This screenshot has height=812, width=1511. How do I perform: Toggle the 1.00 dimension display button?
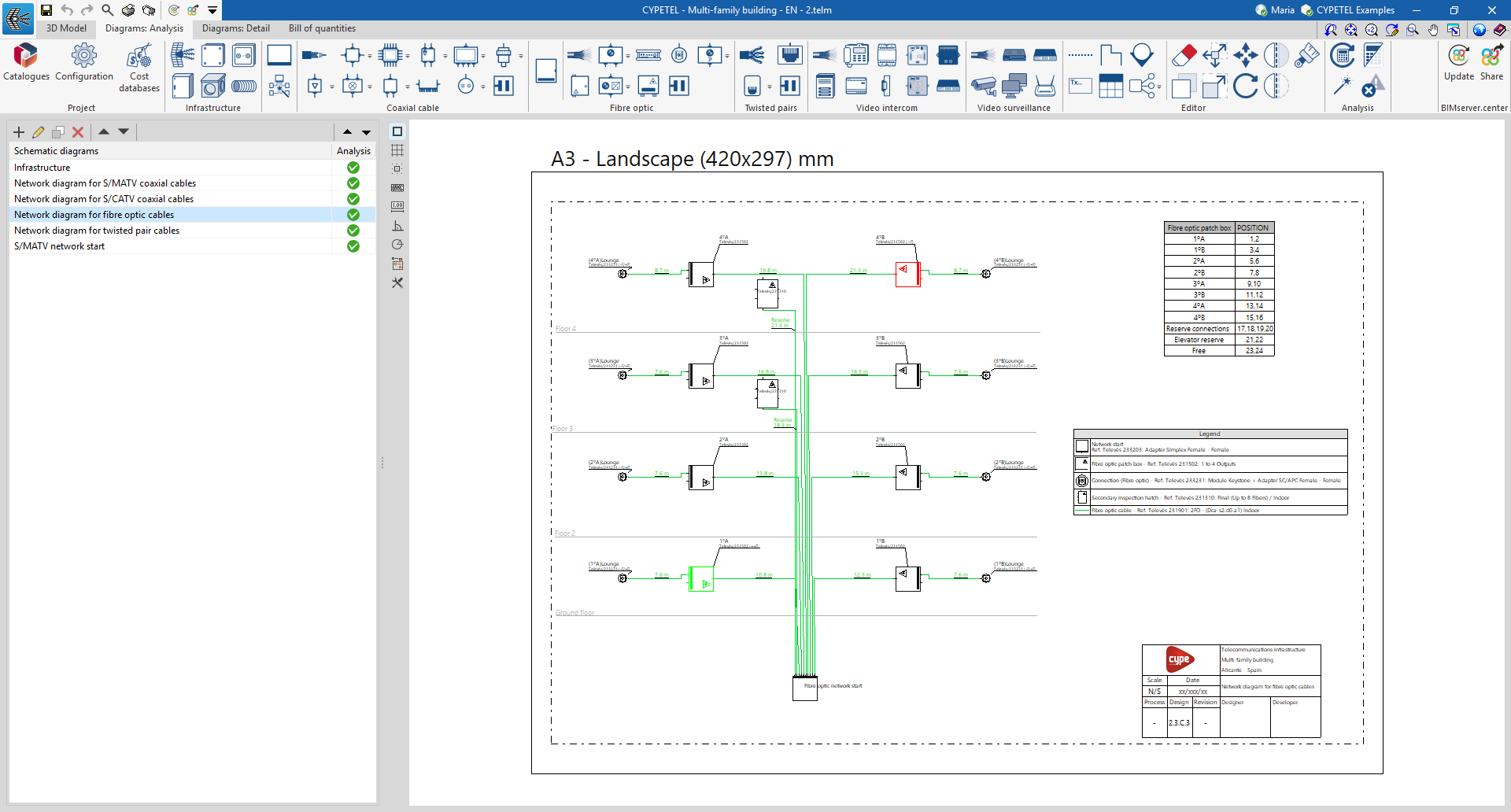pos(397,206)
